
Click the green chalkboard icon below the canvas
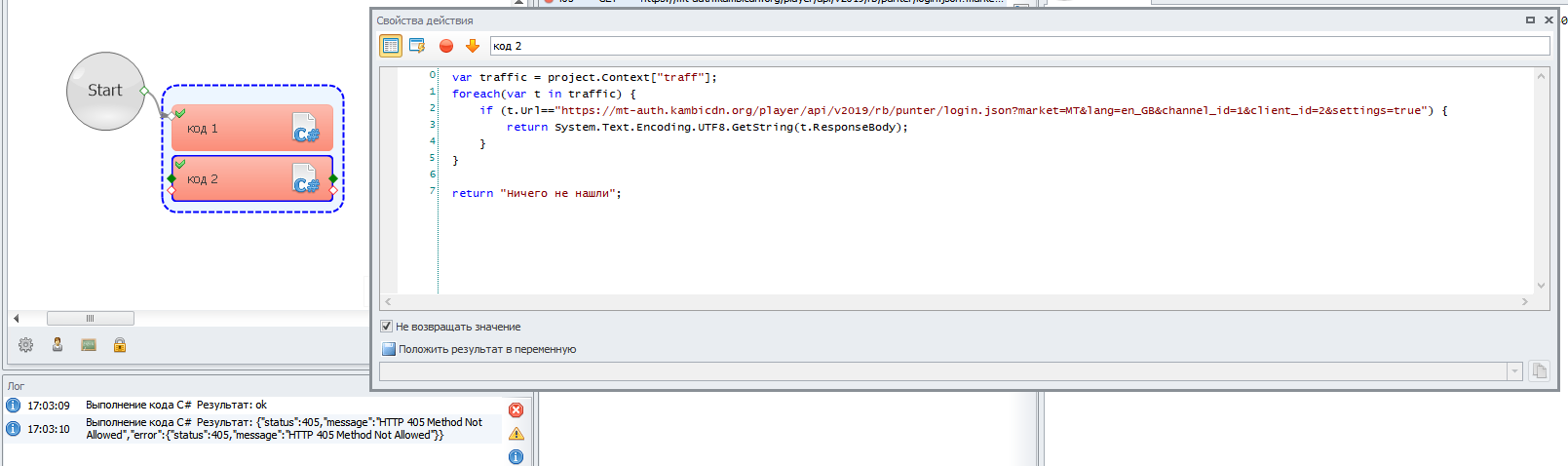(x=89, y=345)
